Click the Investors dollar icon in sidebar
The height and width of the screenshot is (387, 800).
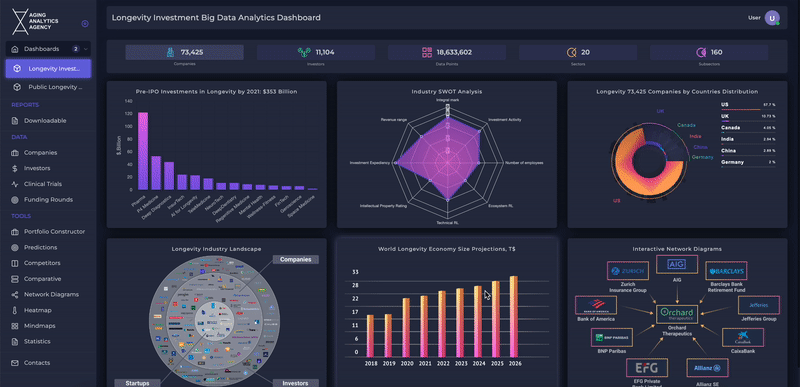(14, 168)
